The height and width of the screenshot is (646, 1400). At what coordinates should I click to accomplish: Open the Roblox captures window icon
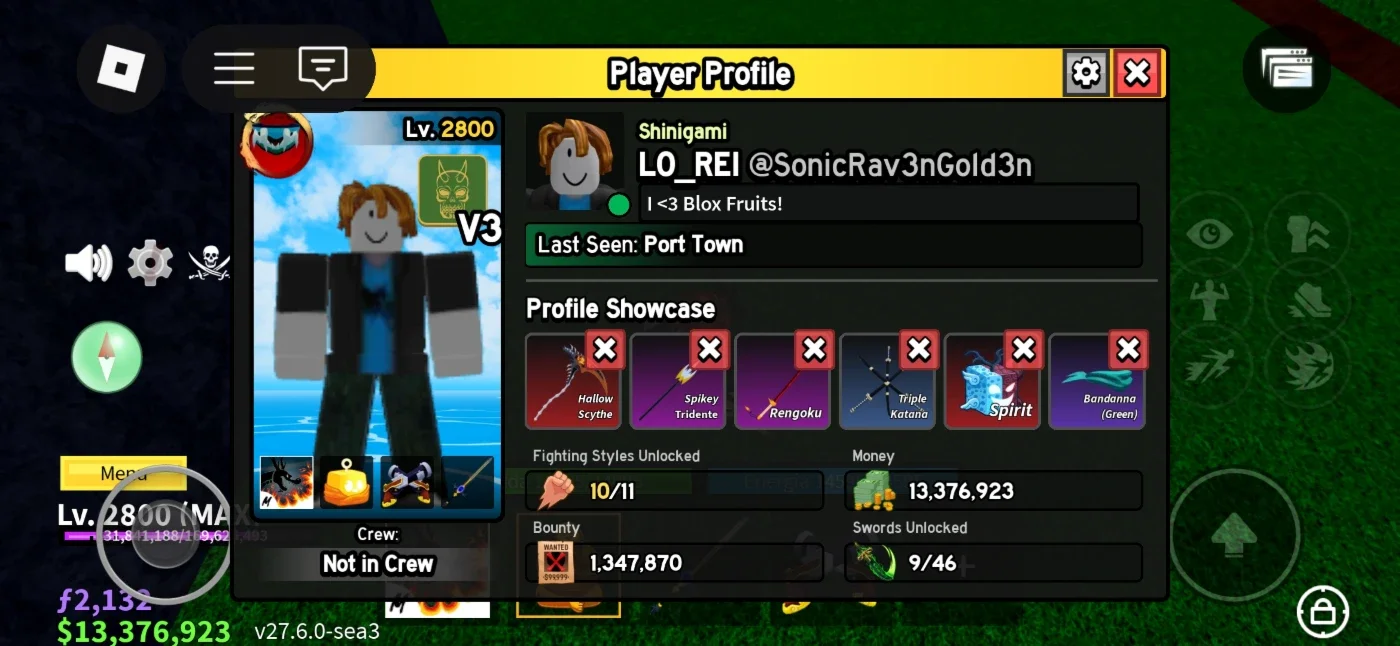click(1287, 69)
